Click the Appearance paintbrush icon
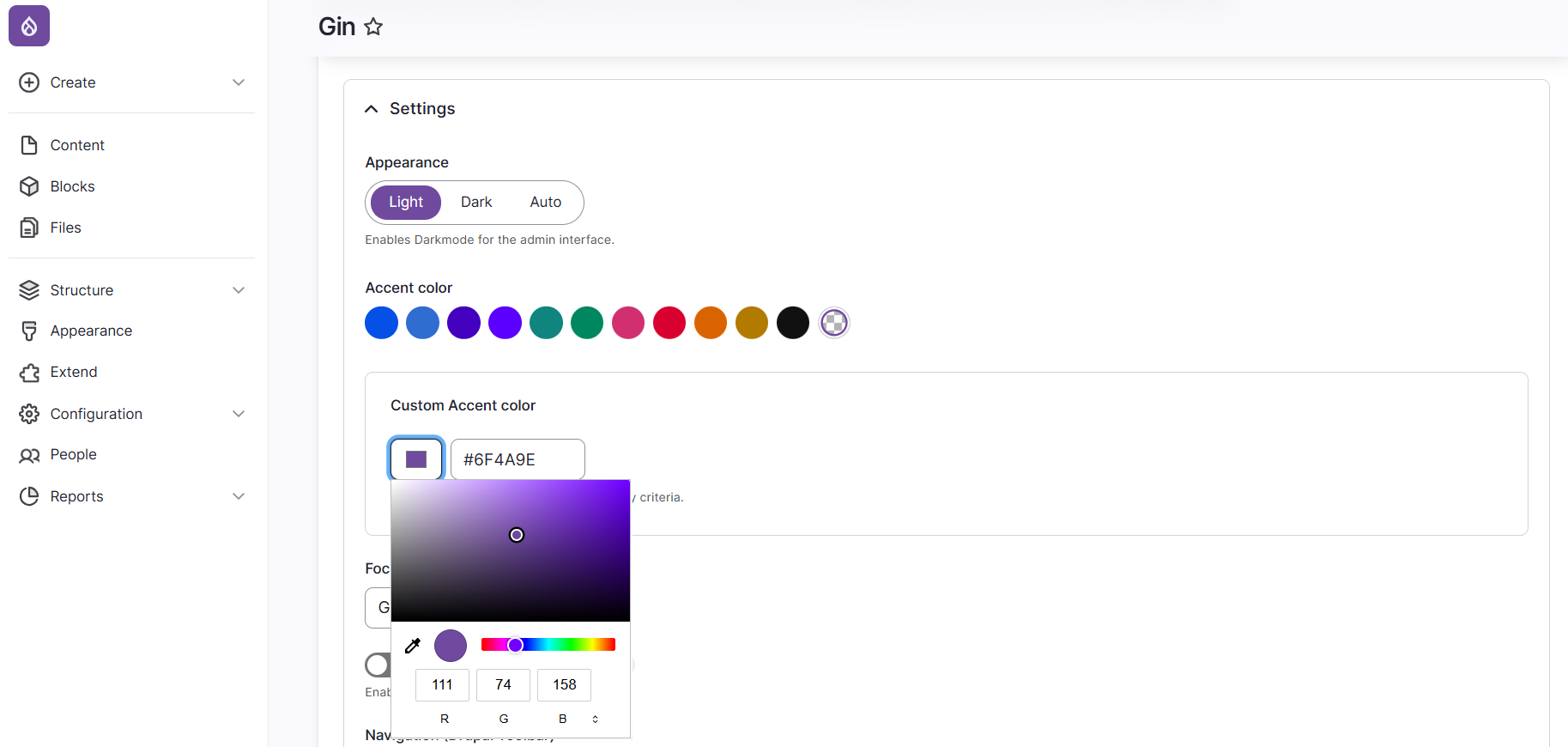This screenshot has height=747, width=1568. [x=29, y=331]
